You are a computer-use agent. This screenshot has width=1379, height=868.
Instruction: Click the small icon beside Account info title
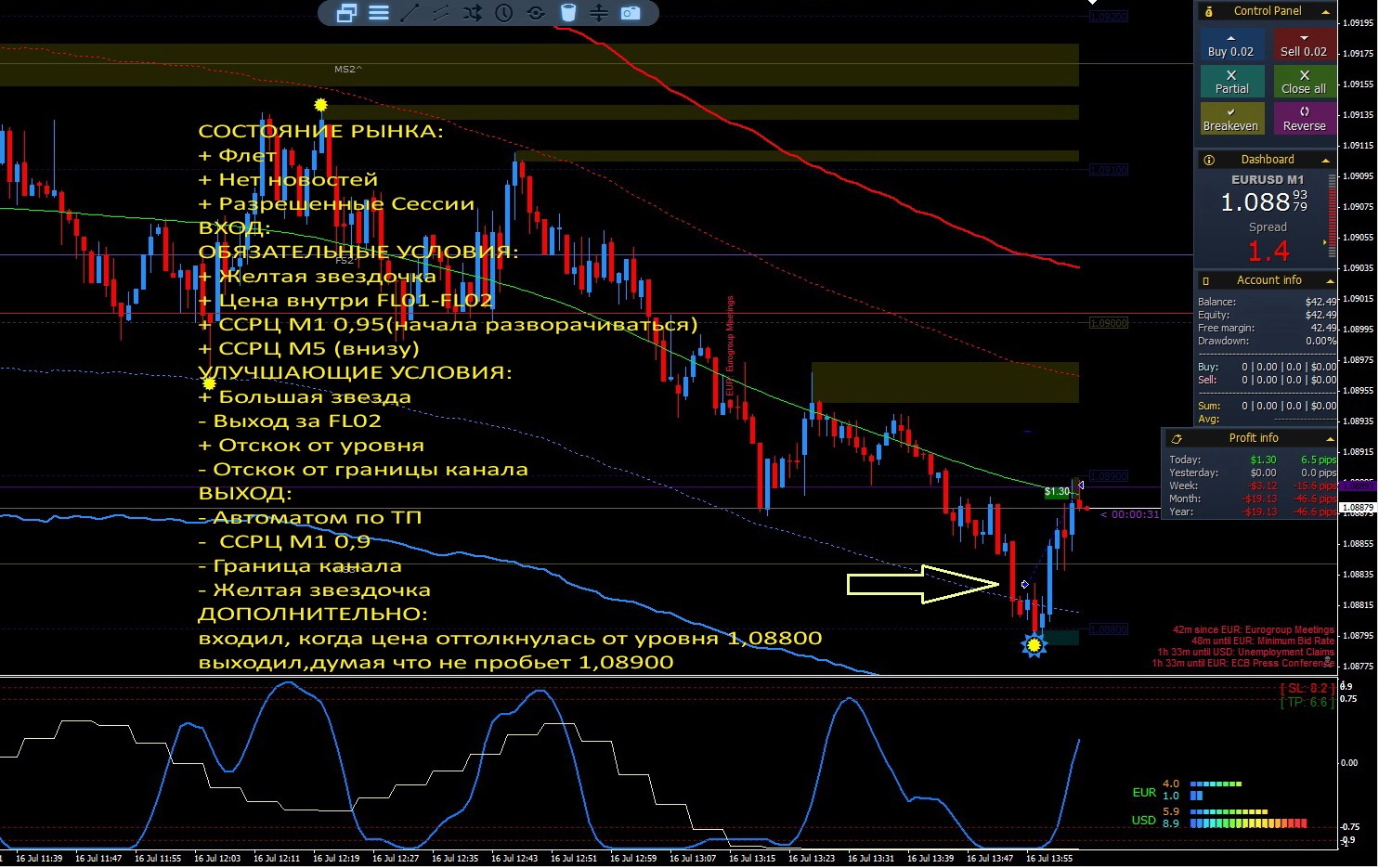click(x=1206, y=280)
